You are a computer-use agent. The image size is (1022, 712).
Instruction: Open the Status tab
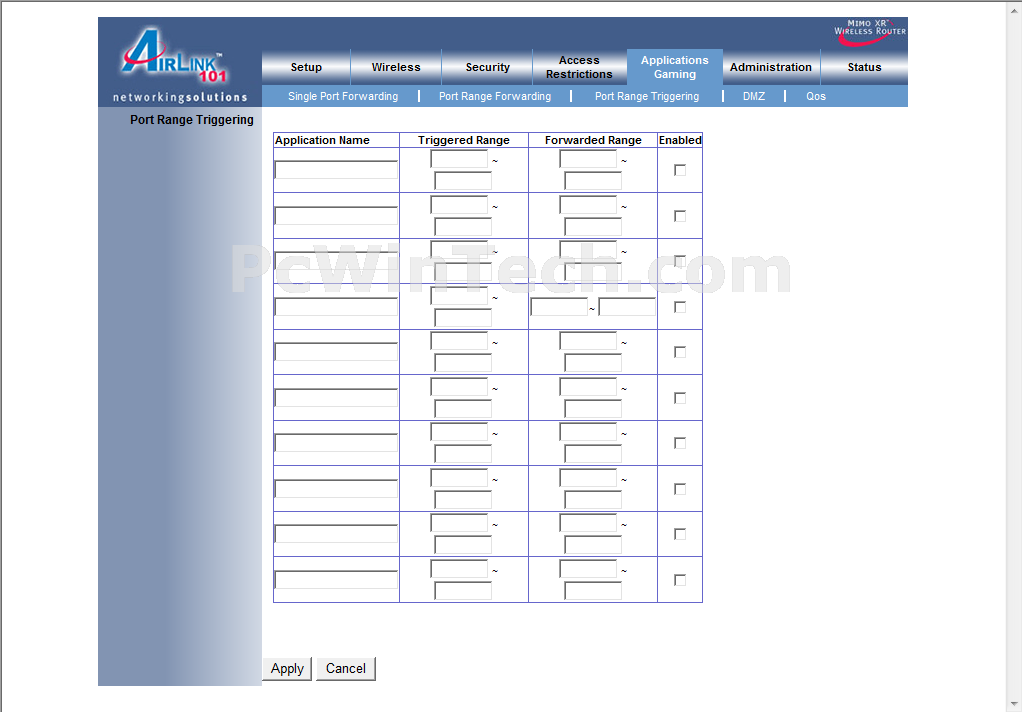coord(864,67)
